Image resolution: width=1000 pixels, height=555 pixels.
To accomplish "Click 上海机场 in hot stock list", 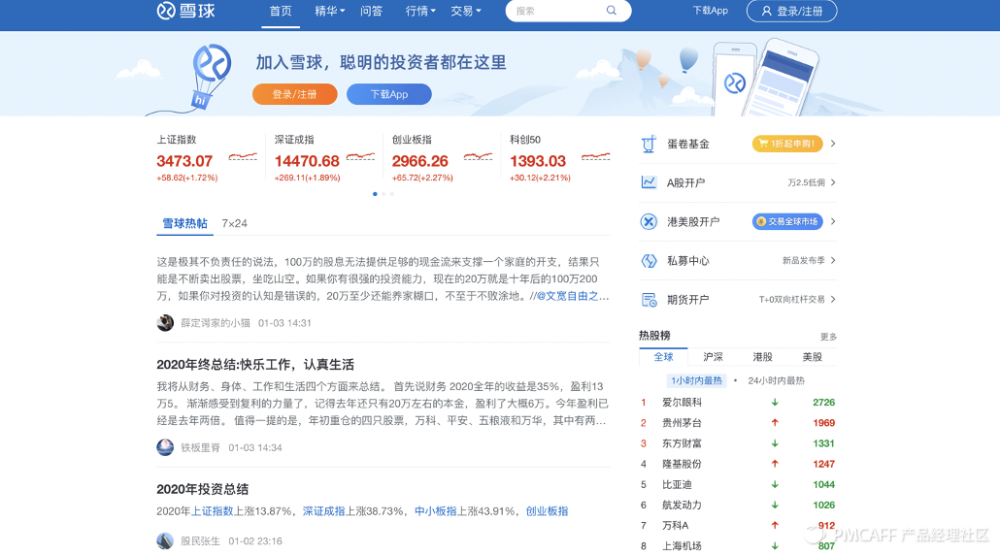I will click(682, 546).
